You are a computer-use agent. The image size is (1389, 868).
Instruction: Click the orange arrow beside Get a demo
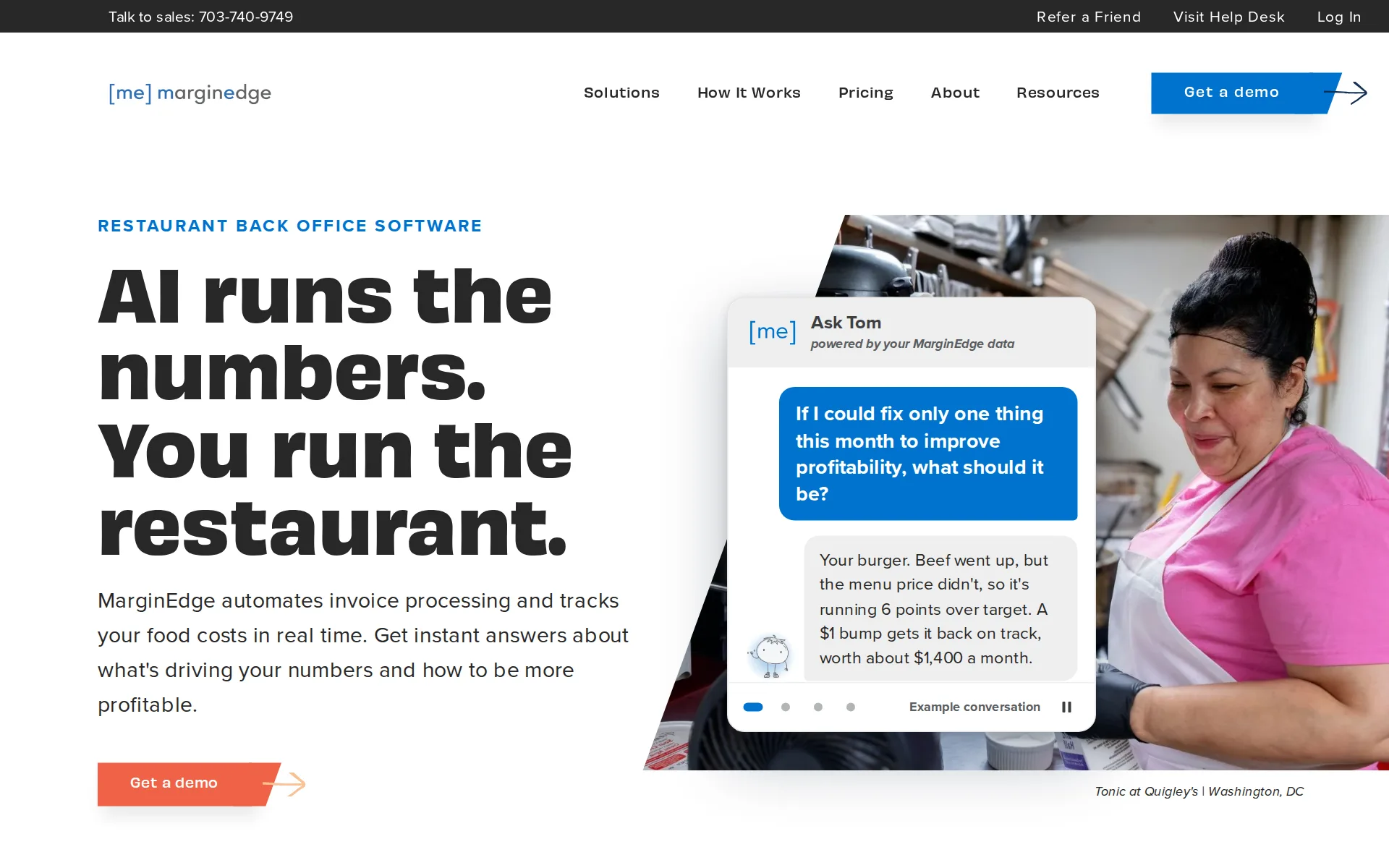[285, 784]
